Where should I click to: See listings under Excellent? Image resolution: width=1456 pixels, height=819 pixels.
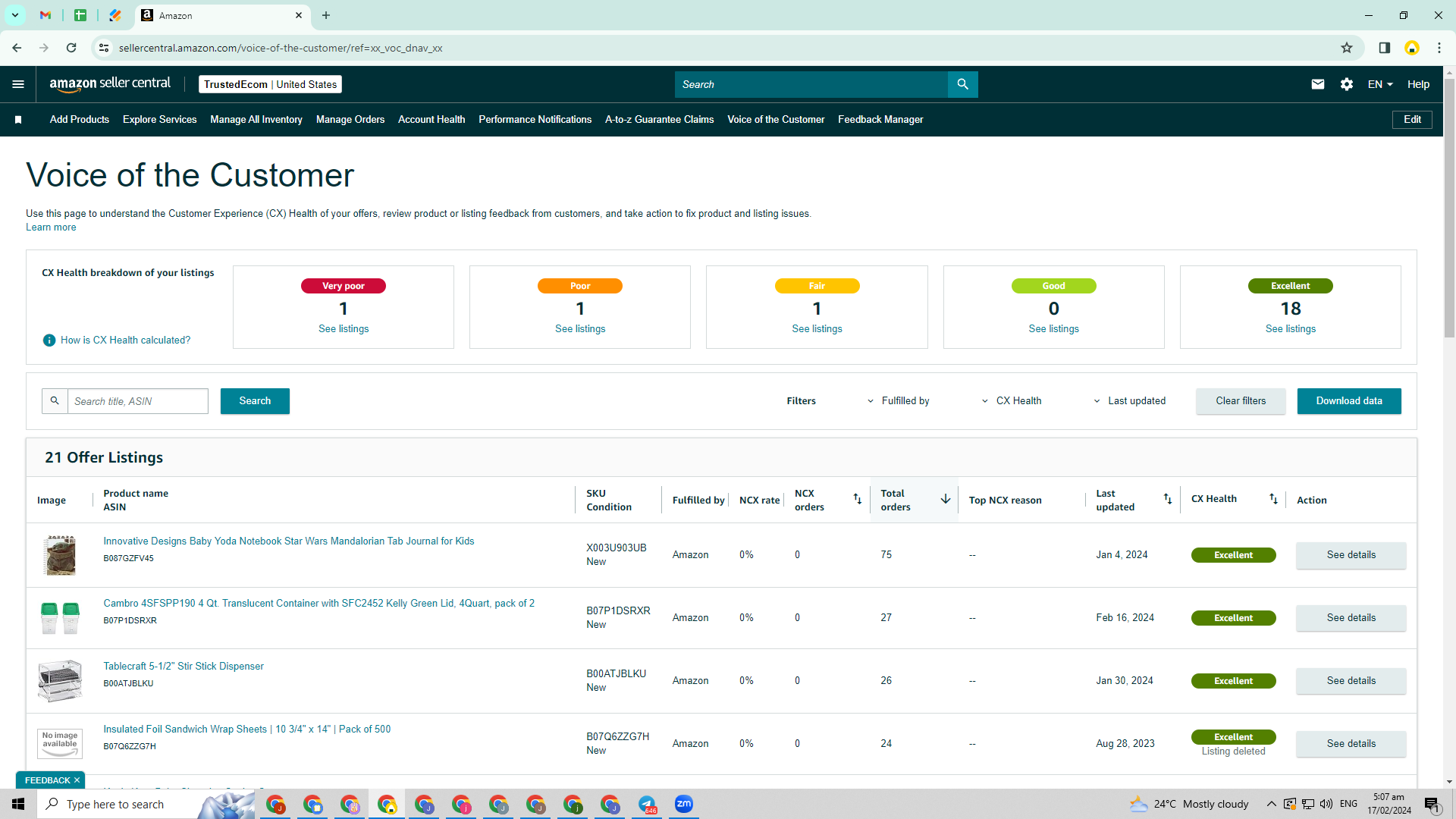pos(1291,329)
